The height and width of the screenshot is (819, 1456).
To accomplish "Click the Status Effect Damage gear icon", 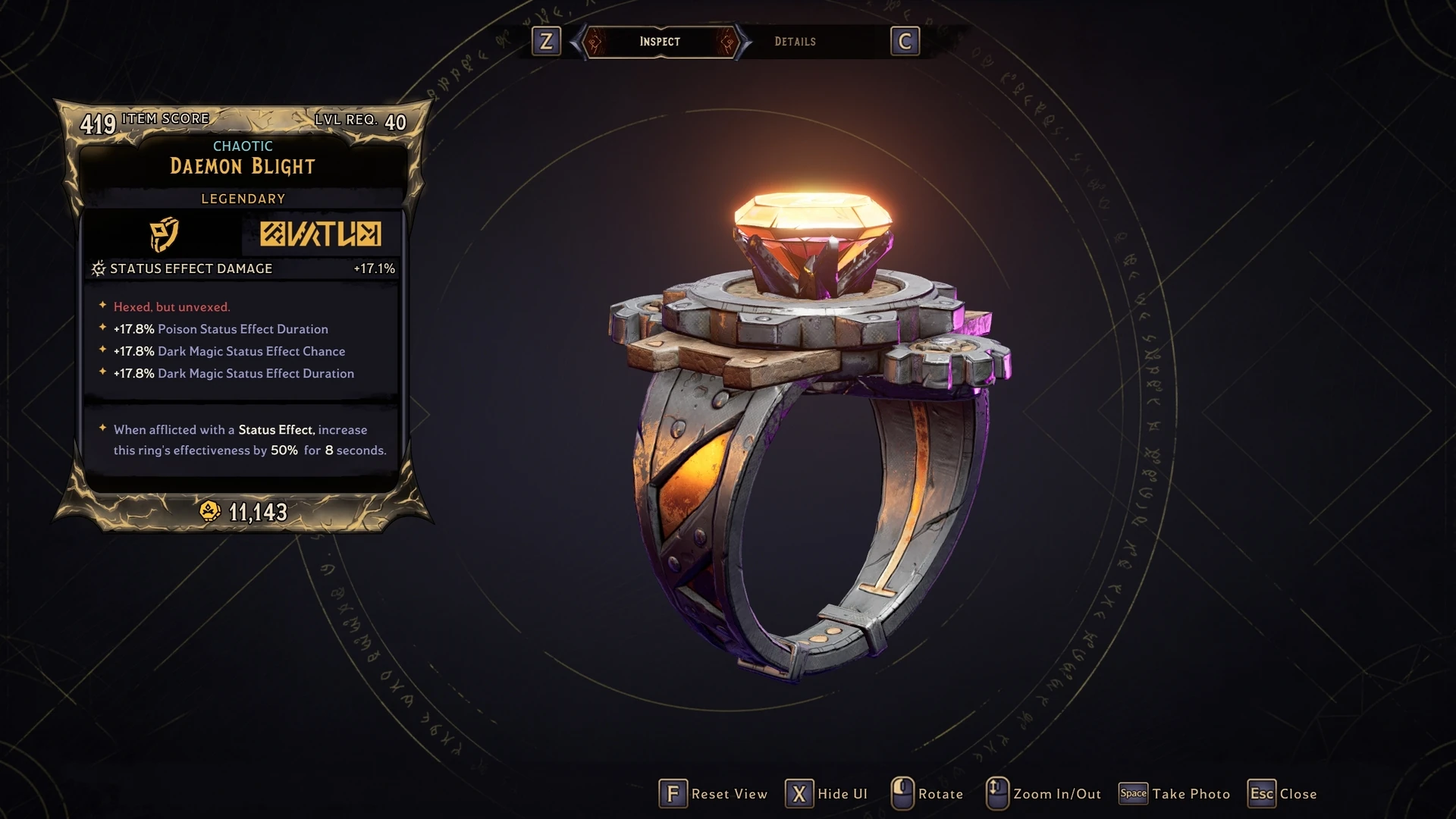I will click(x=99, y=268).
